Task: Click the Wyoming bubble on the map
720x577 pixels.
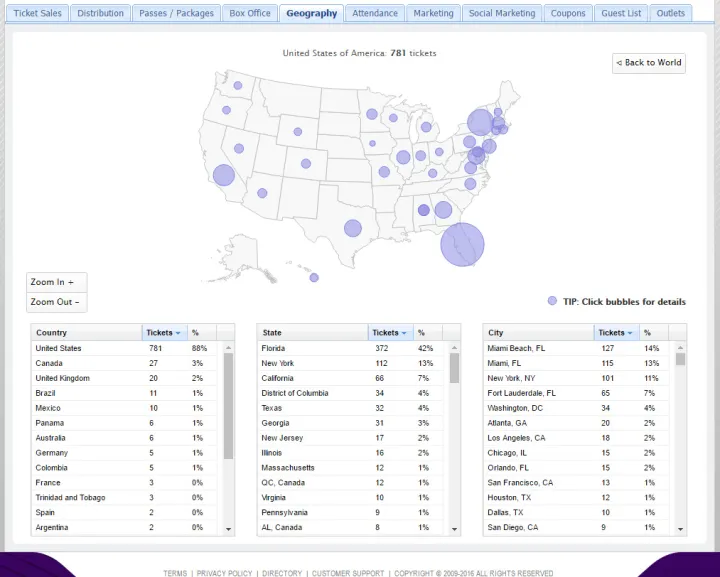Action: (298, 132)
